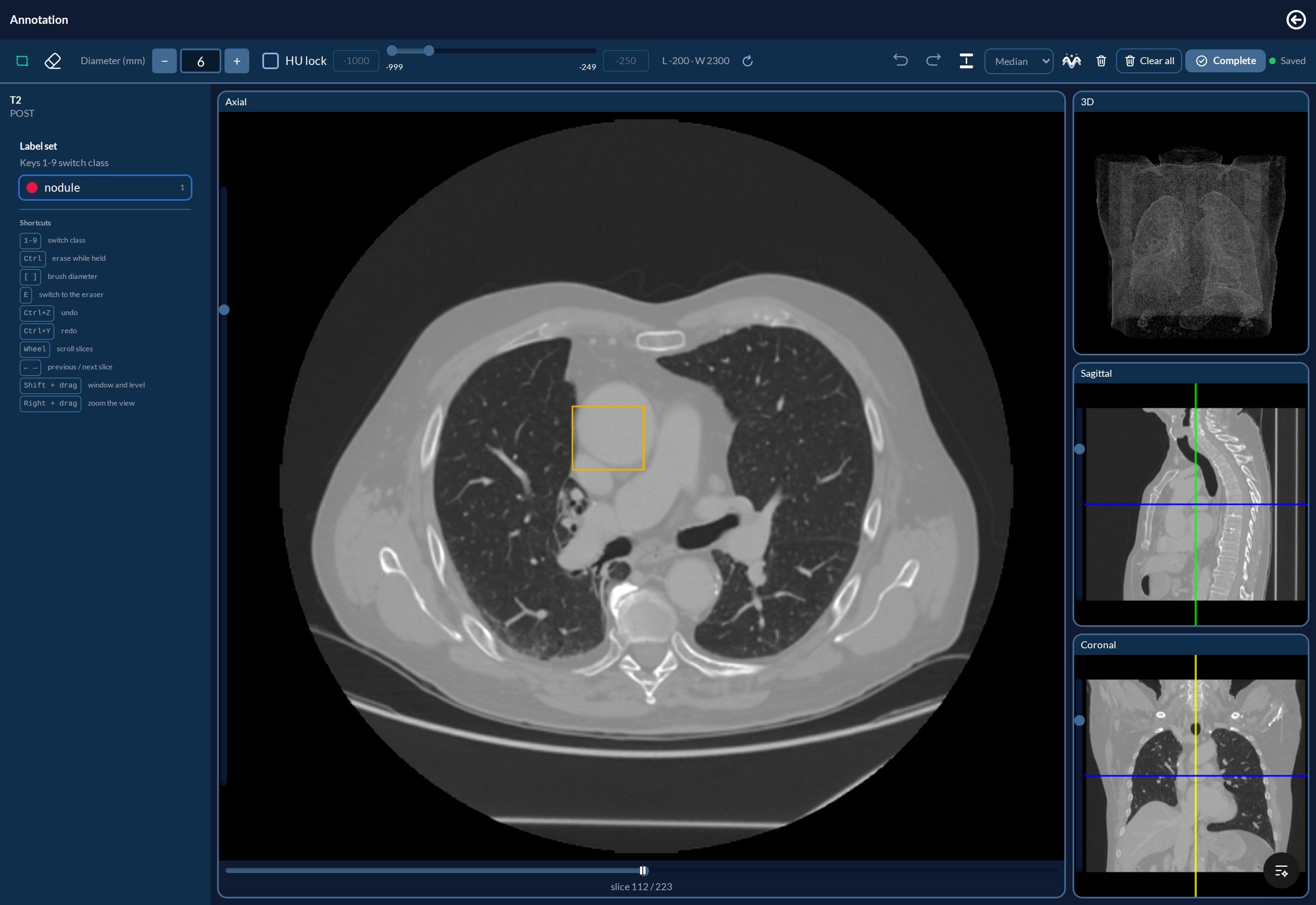The image size is (1316, 905).
Task: Click the right HU range slider handle
Action: (x=429, y=51)
